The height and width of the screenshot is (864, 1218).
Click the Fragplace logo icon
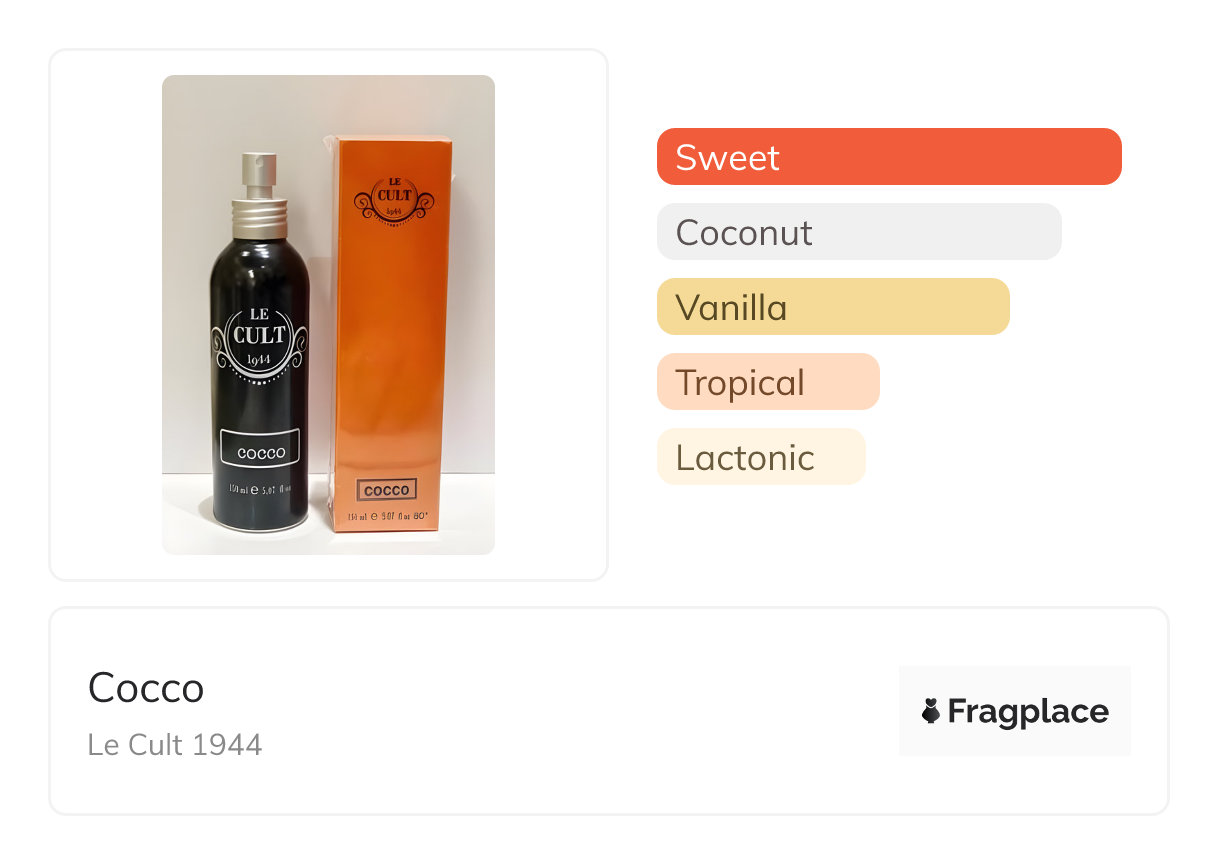931,711
